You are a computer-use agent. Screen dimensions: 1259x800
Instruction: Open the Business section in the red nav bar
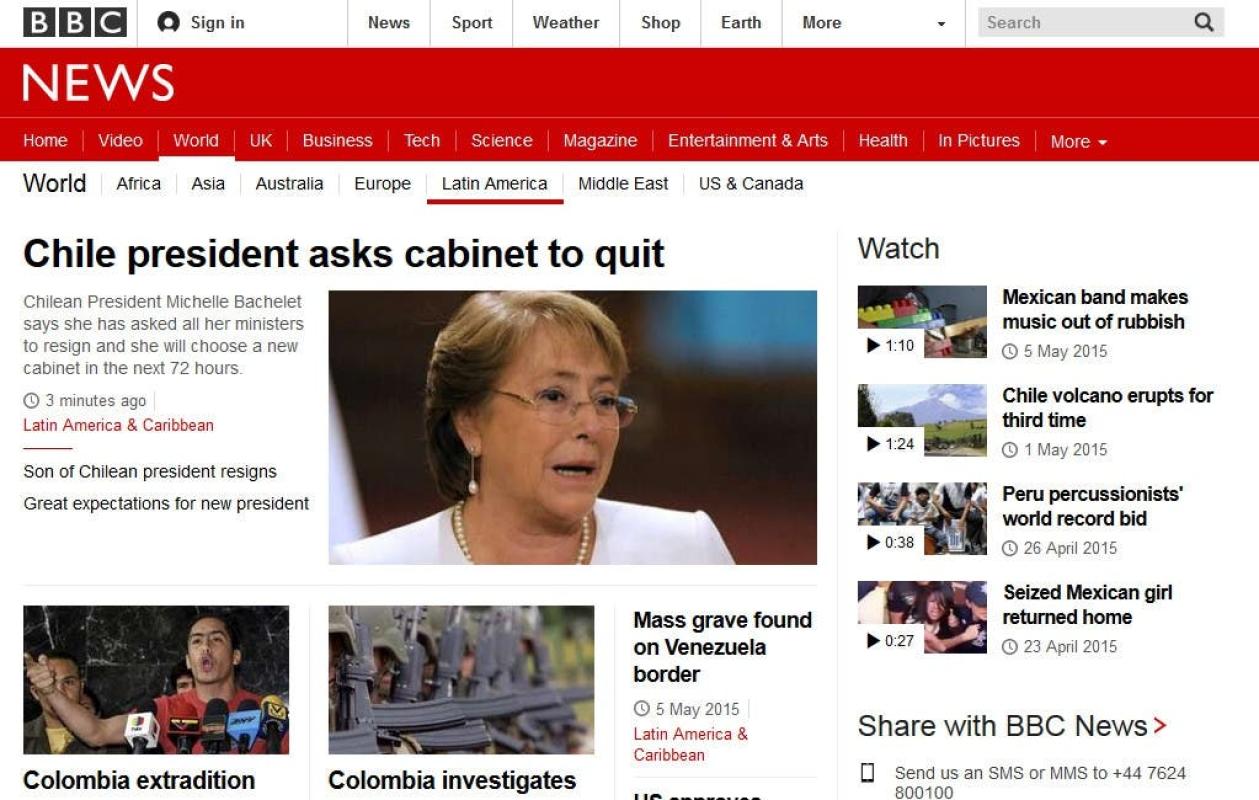point(337,140)
